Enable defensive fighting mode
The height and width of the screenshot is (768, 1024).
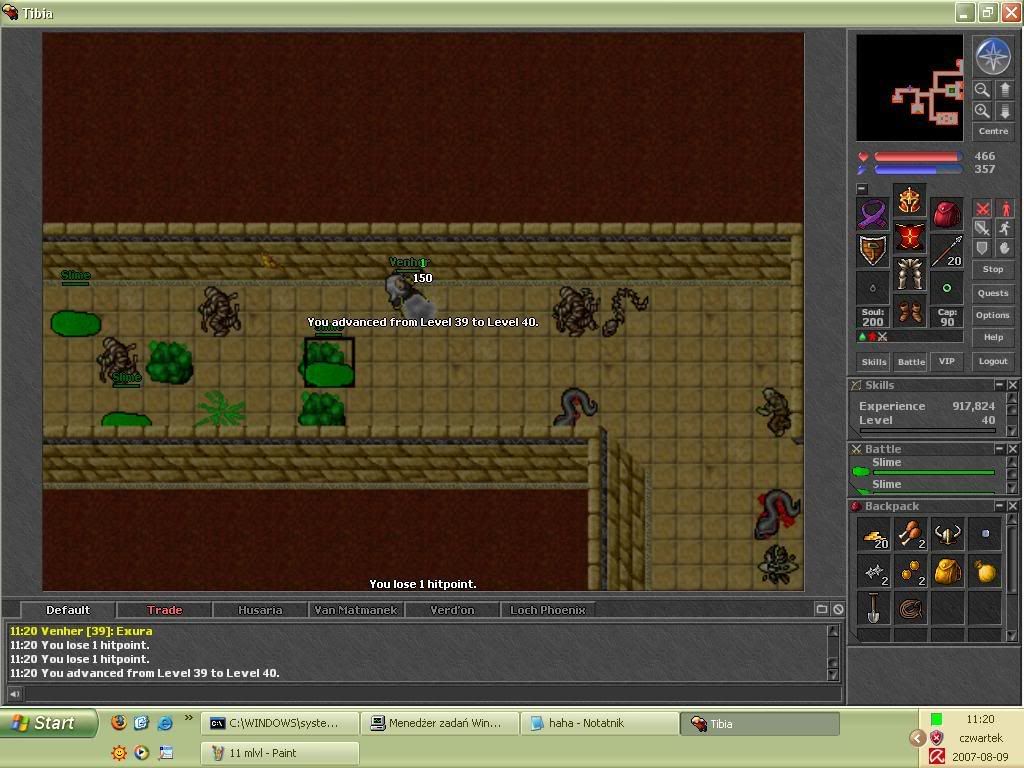(x=982, y=248)
